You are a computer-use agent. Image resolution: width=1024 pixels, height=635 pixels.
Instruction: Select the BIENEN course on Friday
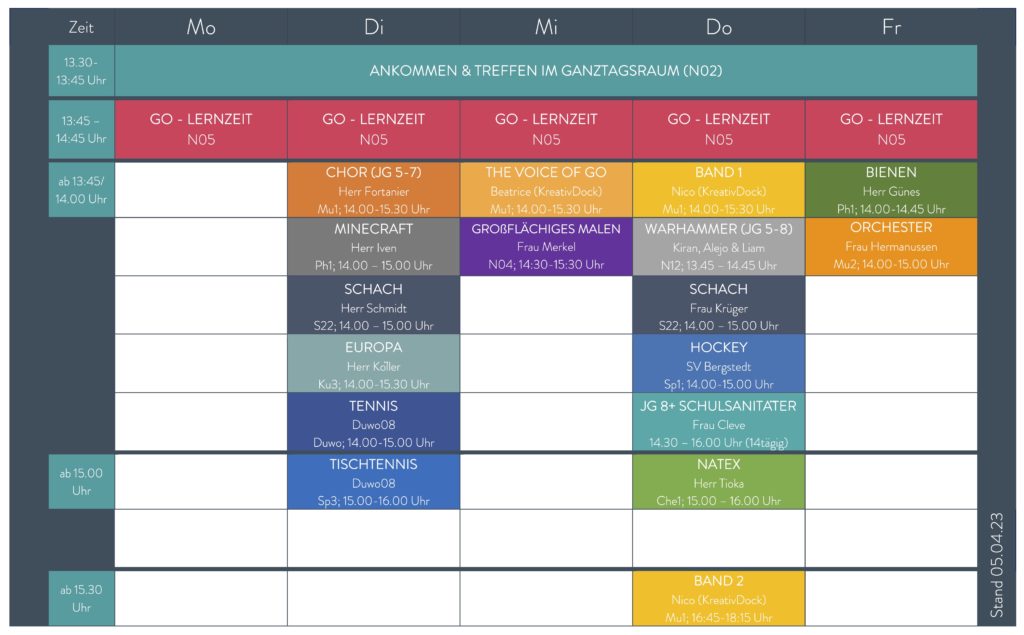point(891,189)
